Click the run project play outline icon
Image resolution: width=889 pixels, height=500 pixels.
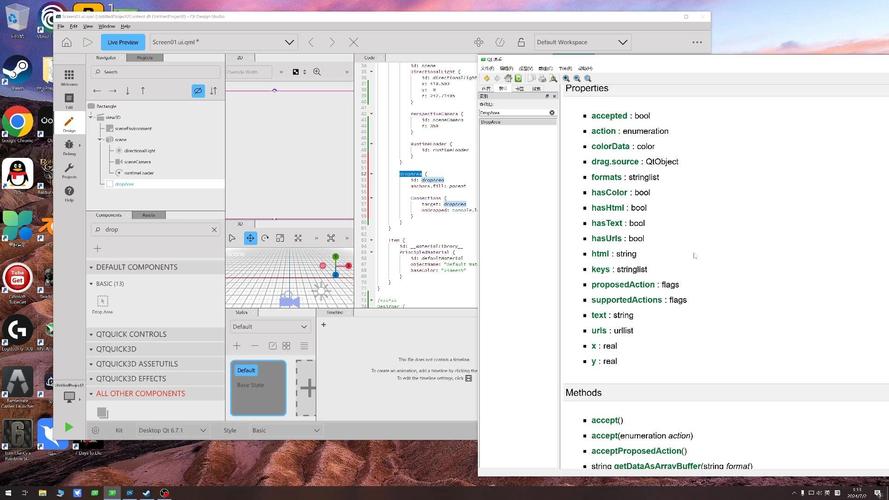(87, 42)
